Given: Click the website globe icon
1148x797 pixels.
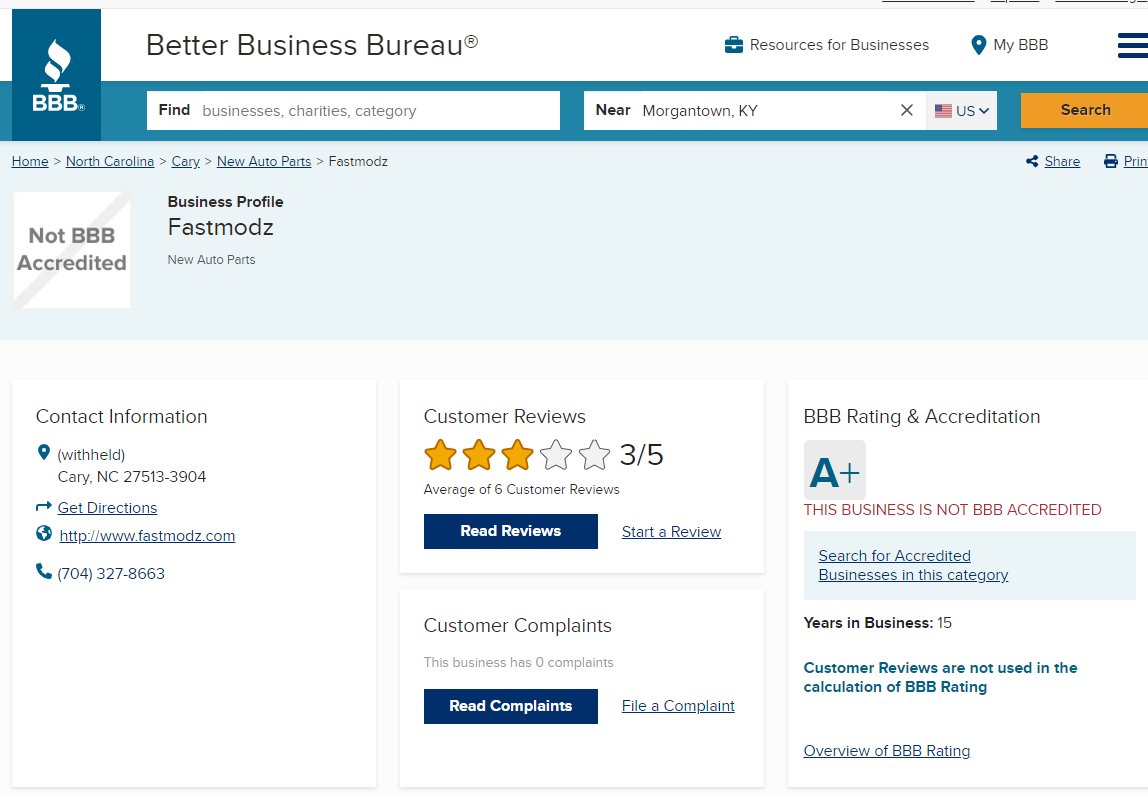Looking at the screenshot, I should 44,534.
